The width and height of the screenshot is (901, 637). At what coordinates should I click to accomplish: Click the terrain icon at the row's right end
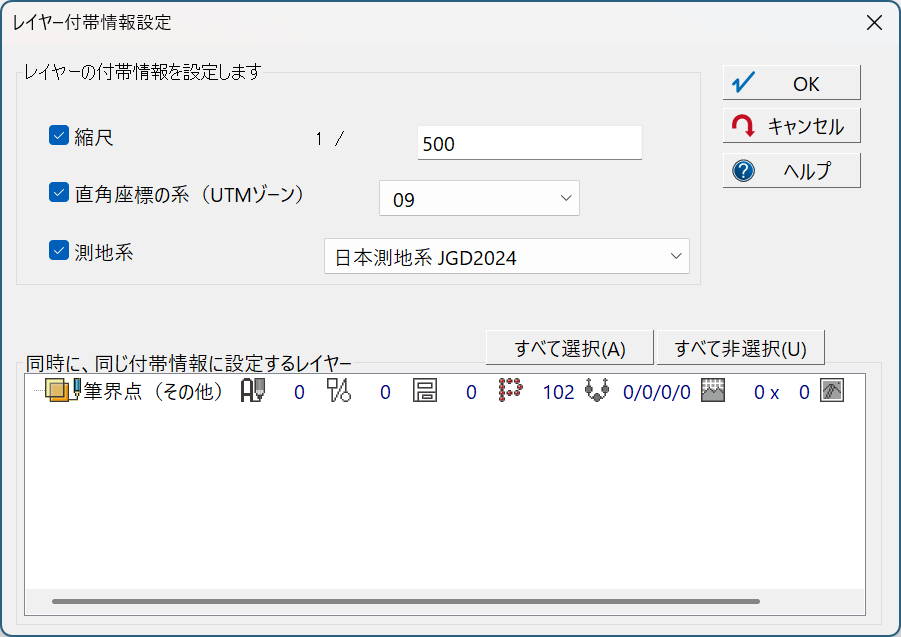pyautogui.click(x=832, y=392)
